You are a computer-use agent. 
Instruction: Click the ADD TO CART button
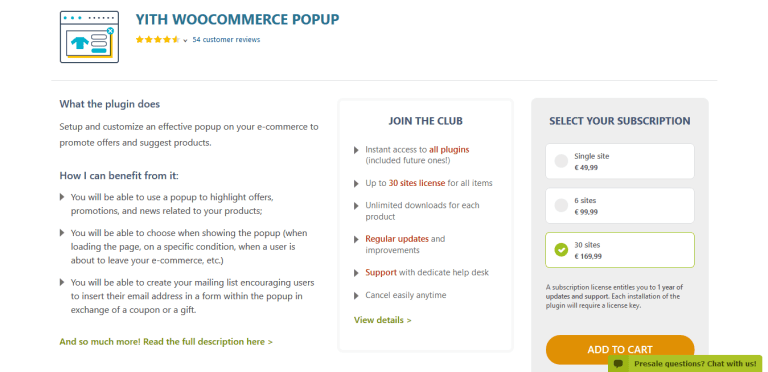pos(620,349)
